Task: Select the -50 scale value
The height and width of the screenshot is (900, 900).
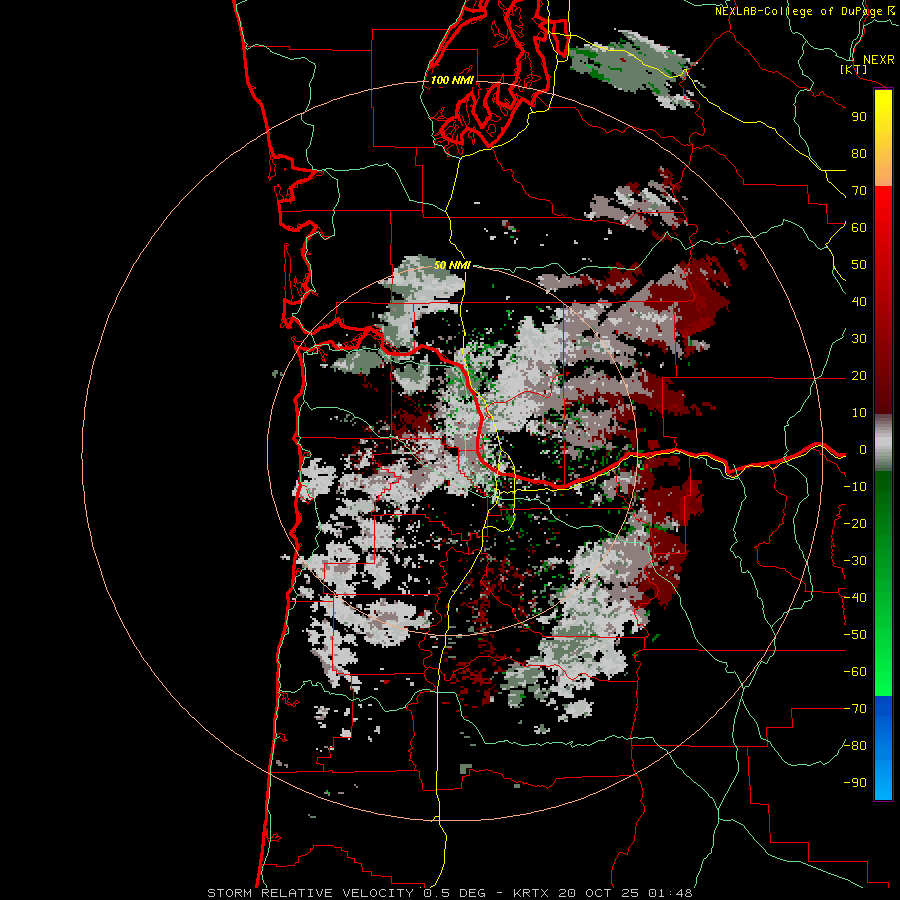Action: click(855, 635)
